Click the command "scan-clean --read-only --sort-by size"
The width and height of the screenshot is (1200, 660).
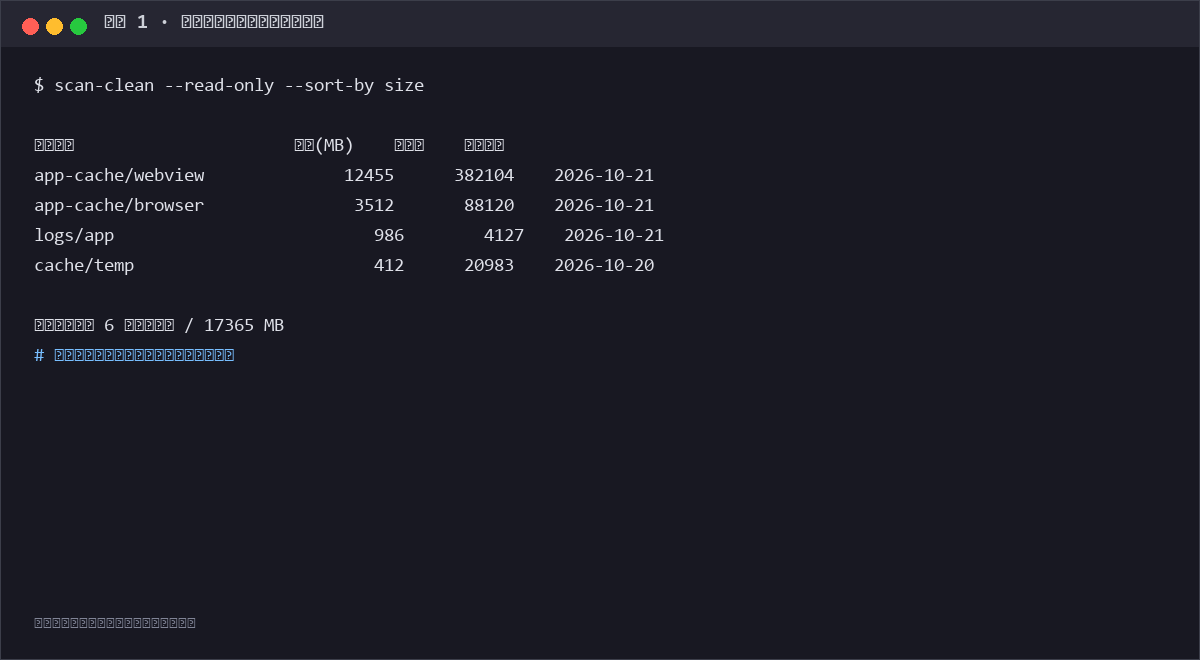(239, 85)
